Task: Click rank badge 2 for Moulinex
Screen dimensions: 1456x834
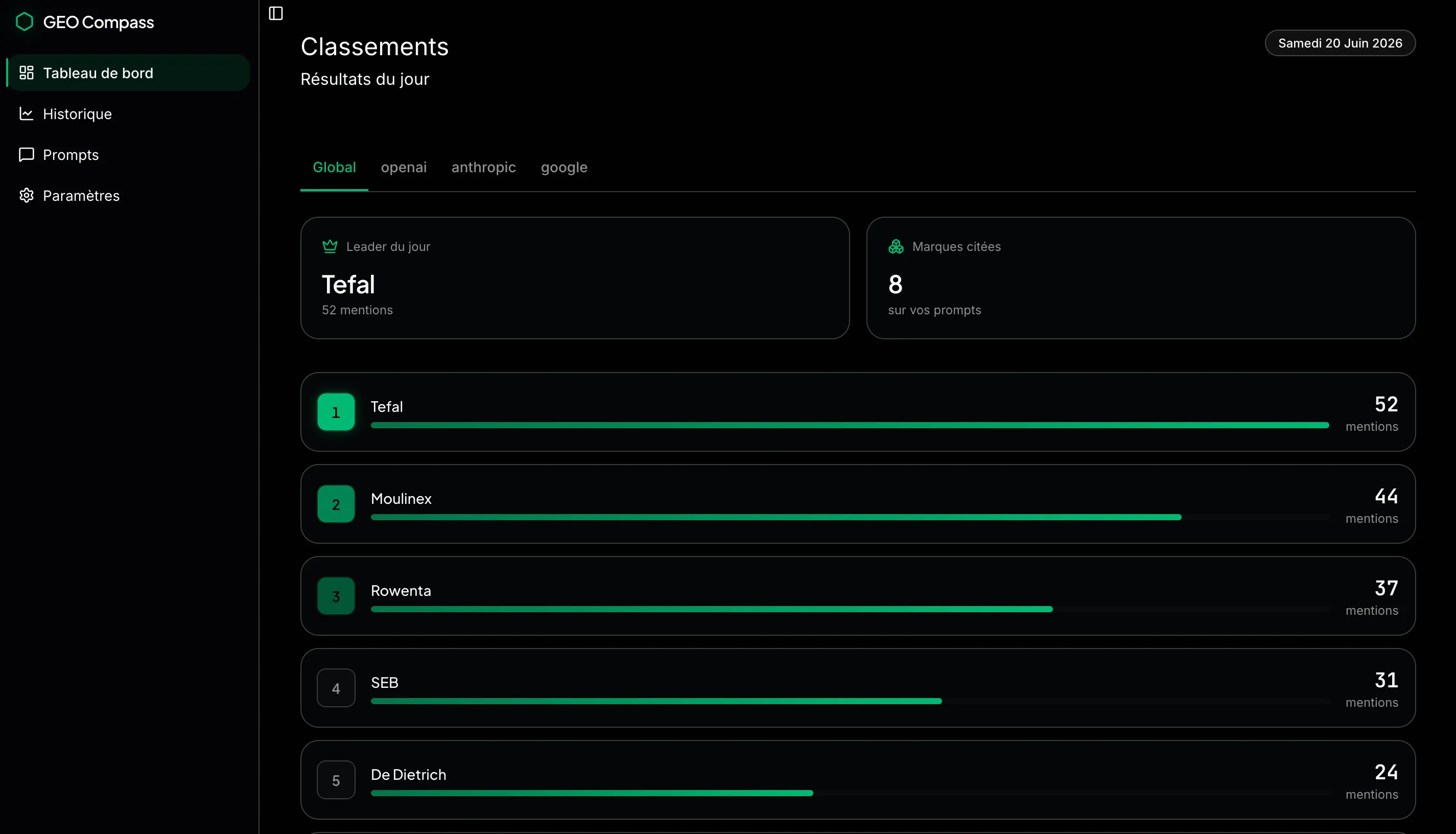Action: coord(336,504)
